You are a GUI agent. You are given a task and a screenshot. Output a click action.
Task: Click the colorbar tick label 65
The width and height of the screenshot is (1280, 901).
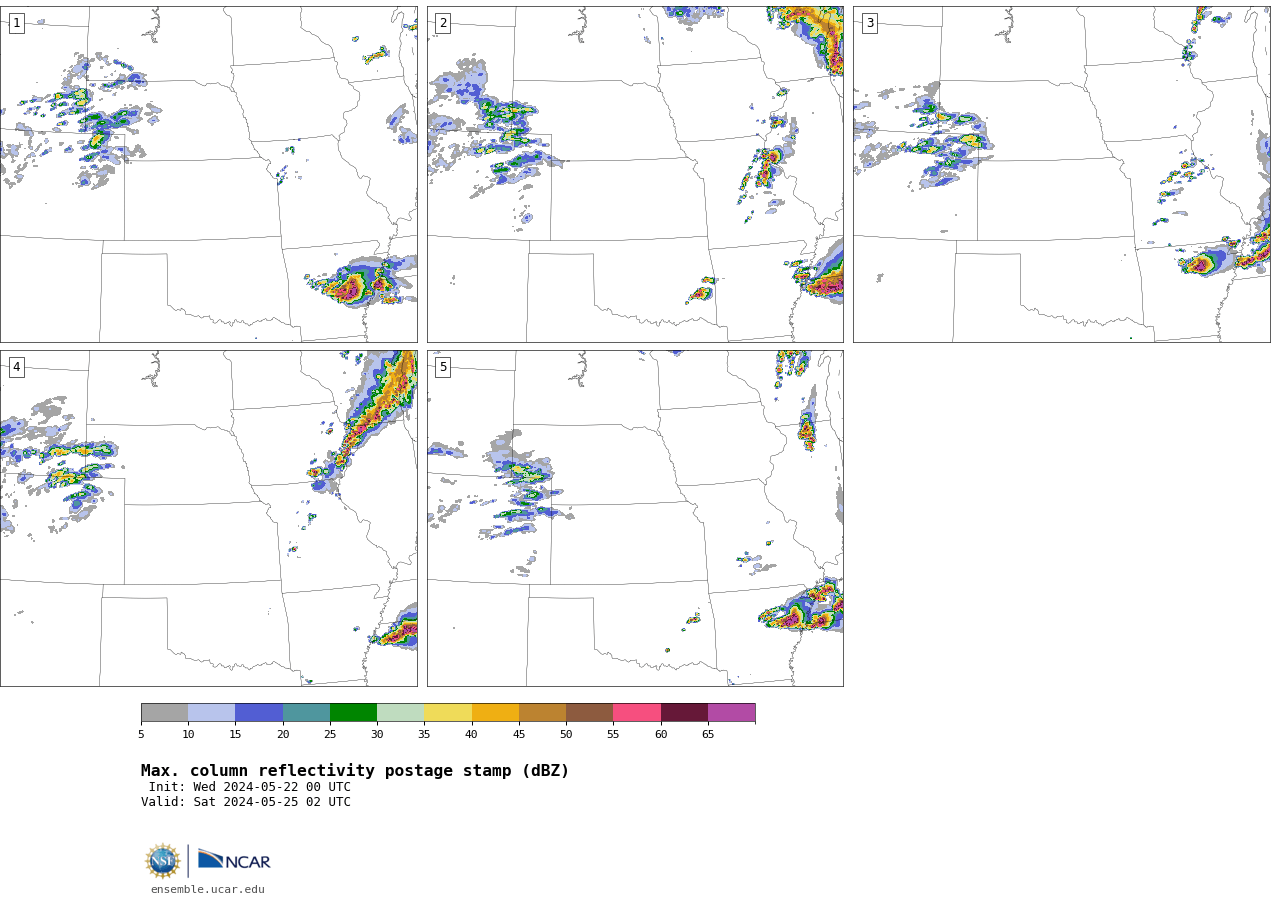[708, 735]
